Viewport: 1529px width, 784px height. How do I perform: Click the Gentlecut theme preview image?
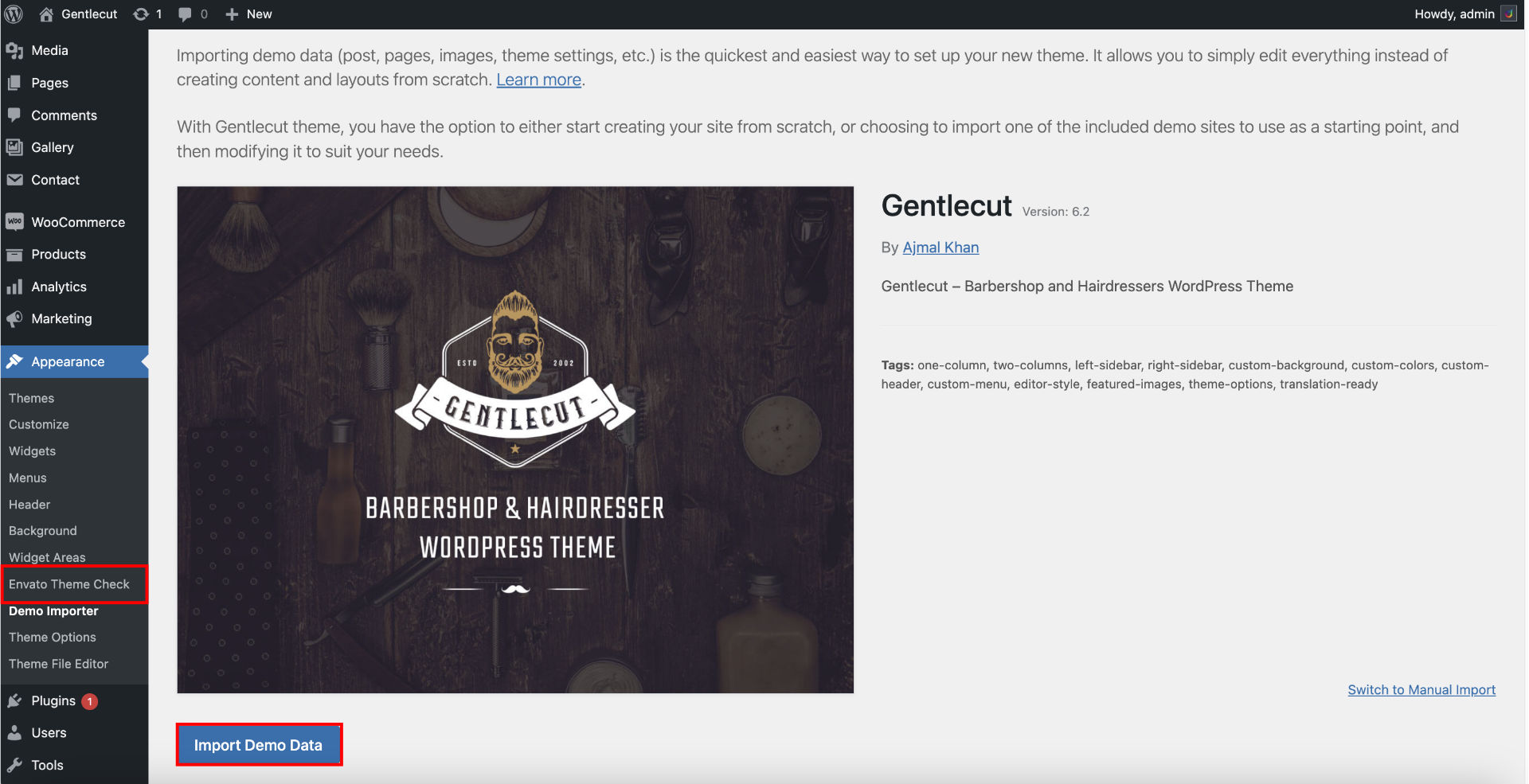(x=515, y=439)
